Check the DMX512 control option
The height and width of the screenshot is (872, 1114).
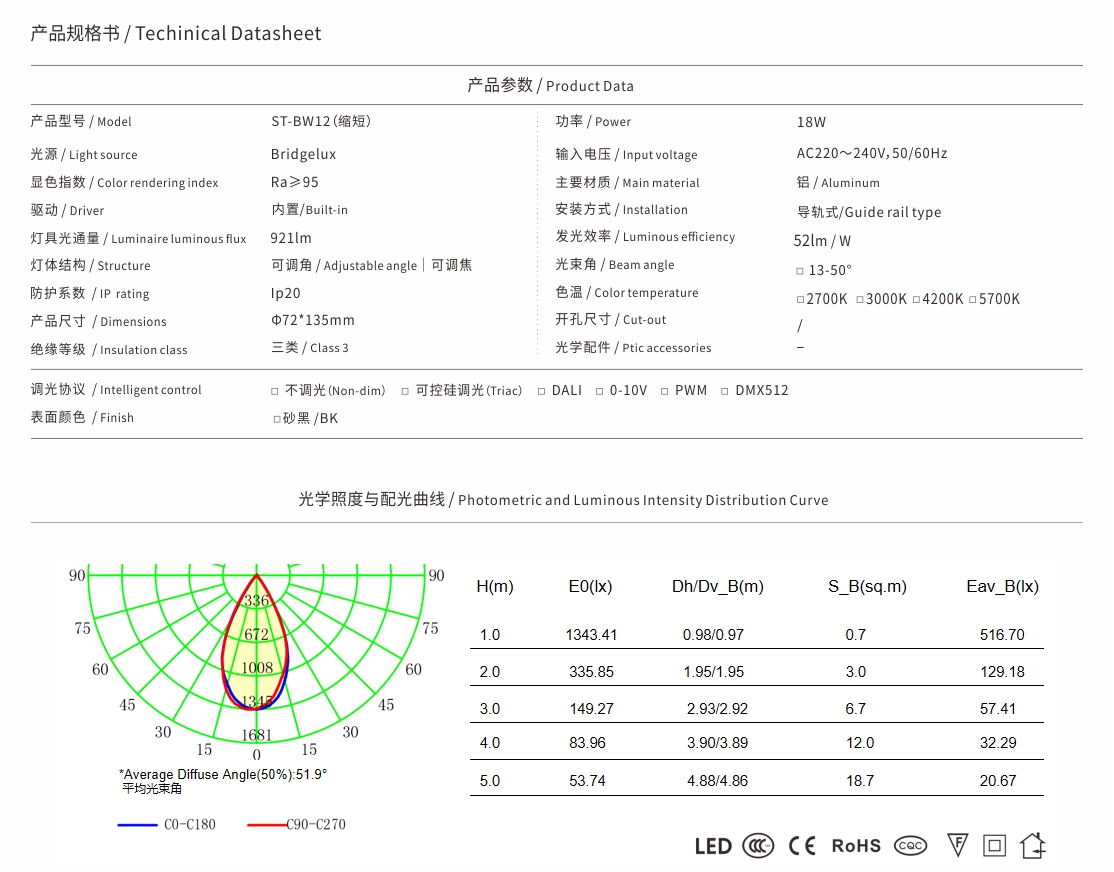[x=725, y=392]
